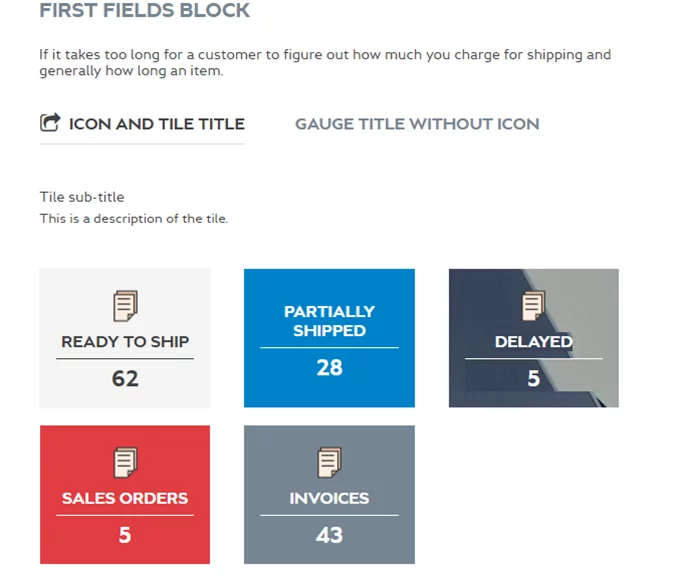Click the First Fields Block heading
679x578 pixels.
[x=145, y=12]
